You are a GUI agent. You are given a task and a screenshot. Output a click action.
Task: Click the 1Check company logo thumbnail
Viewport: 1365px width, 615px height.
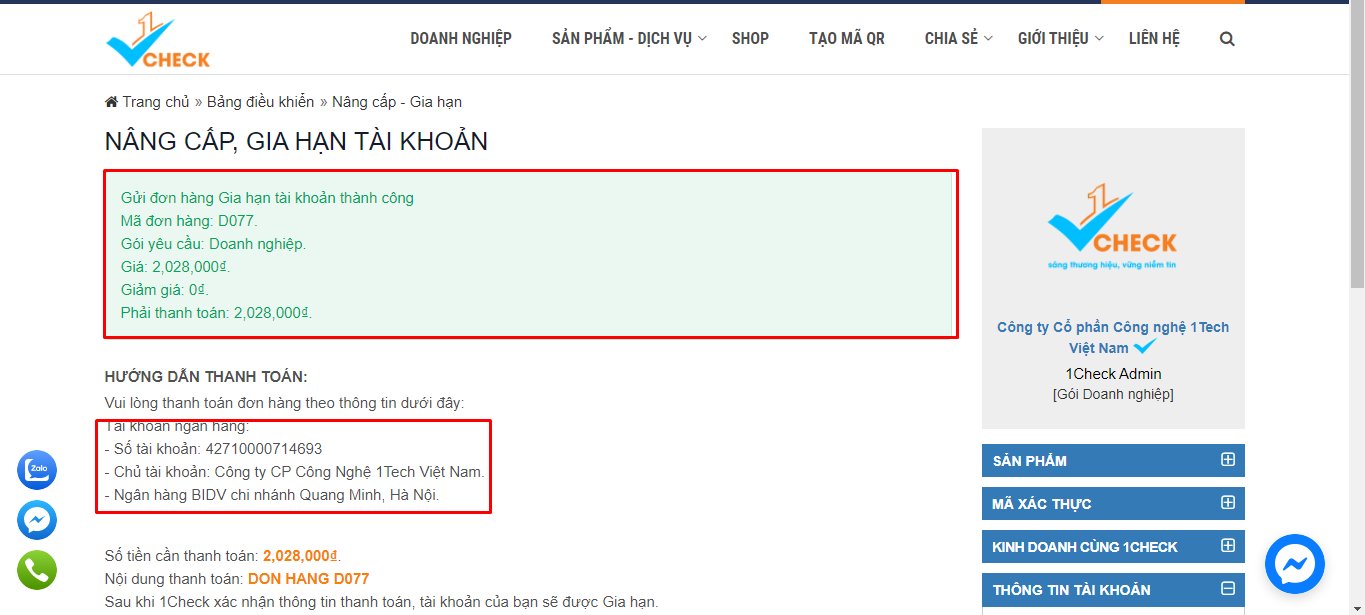coord(1113,227)
